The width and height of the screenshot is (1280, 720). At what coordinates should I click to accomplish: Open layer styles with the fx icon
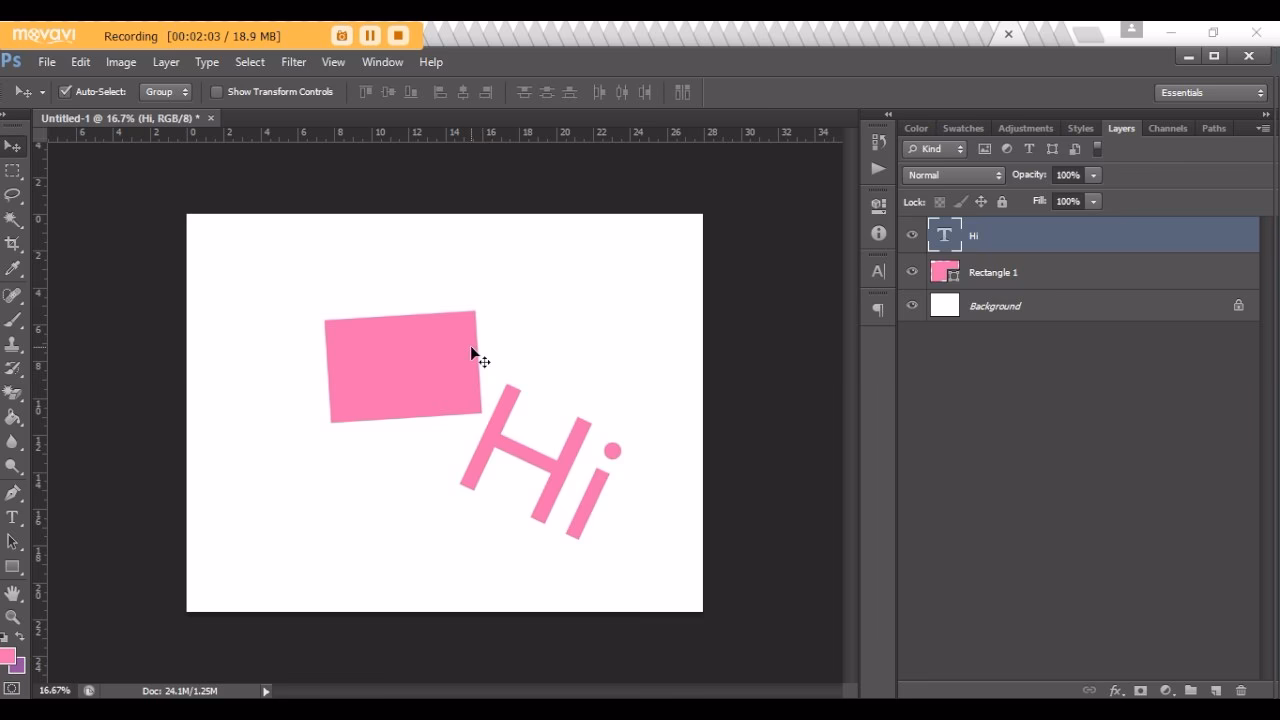click(1115, 690)
